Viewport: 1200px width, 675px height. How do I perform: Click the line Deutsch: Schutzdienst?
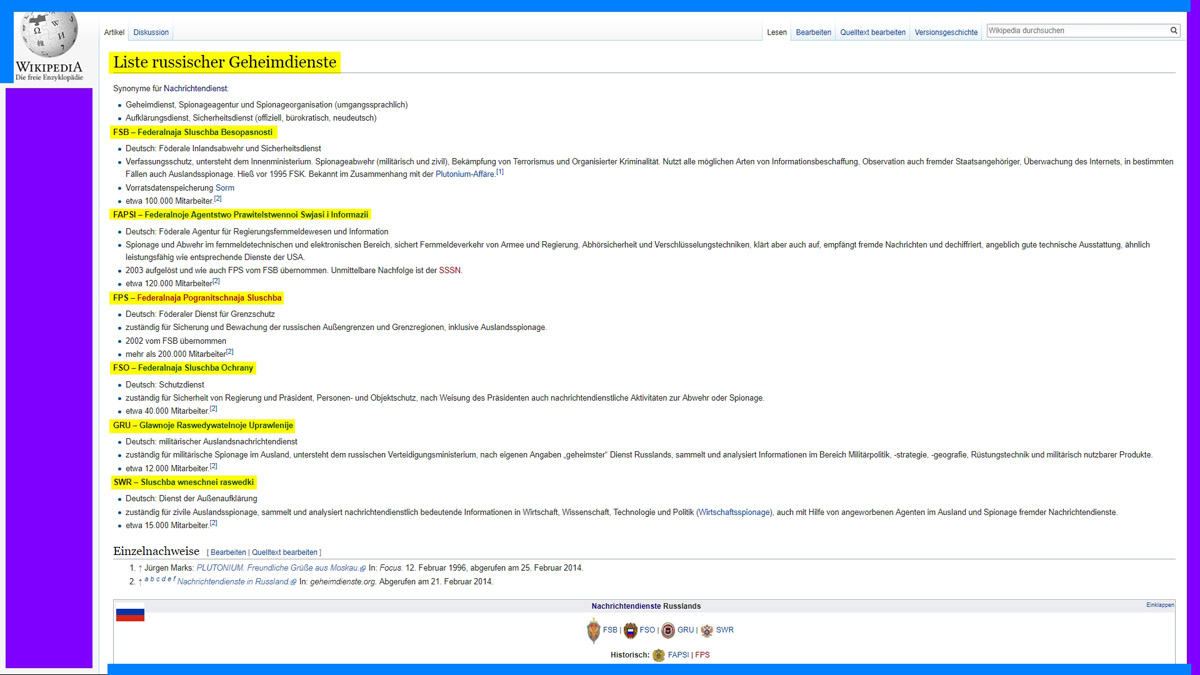(x=165, y=384)
